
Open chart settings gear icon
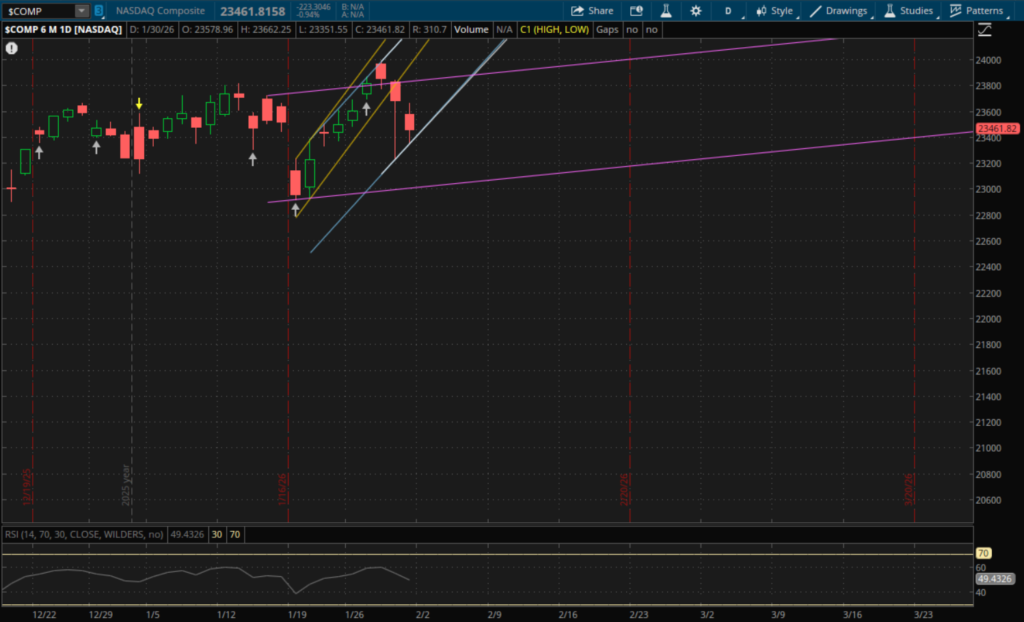(694, 10)
